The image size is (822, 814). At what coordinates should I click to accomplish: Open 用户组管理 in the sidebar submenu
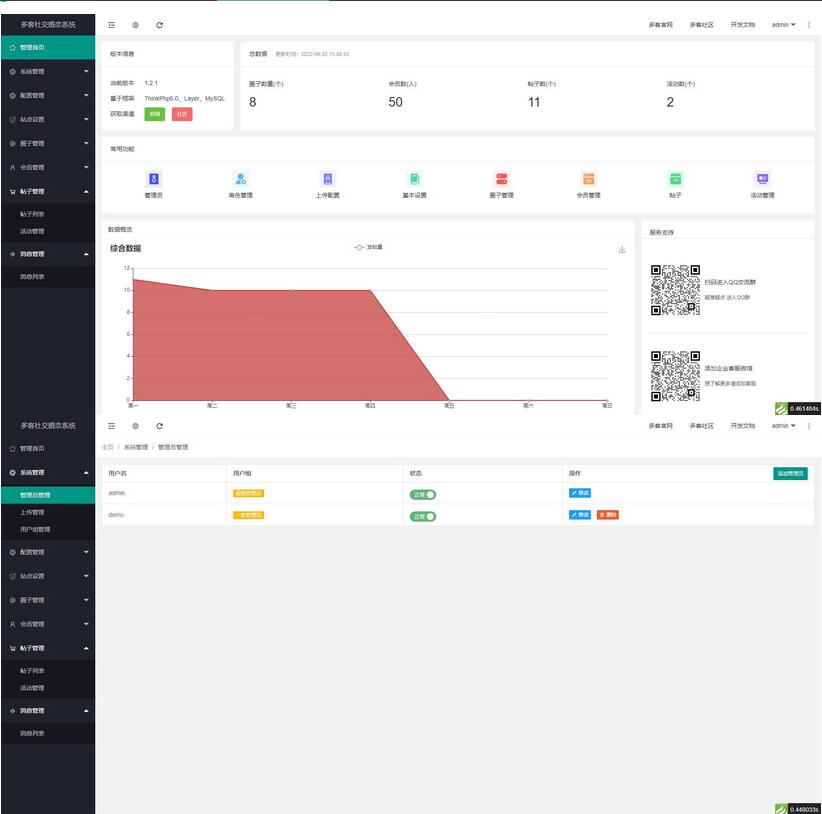tap(35, 529)
